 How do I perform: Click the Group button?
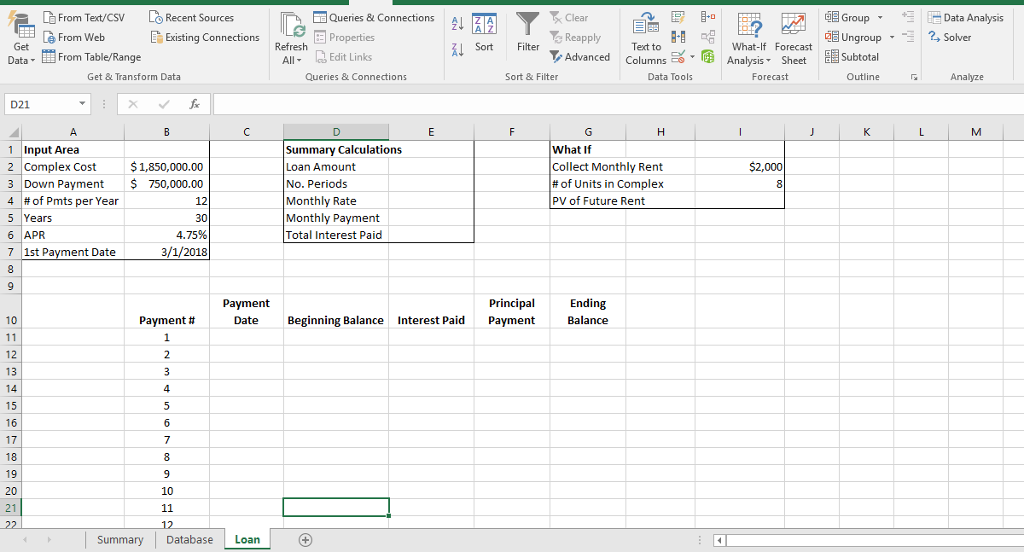tap(847, 18)
